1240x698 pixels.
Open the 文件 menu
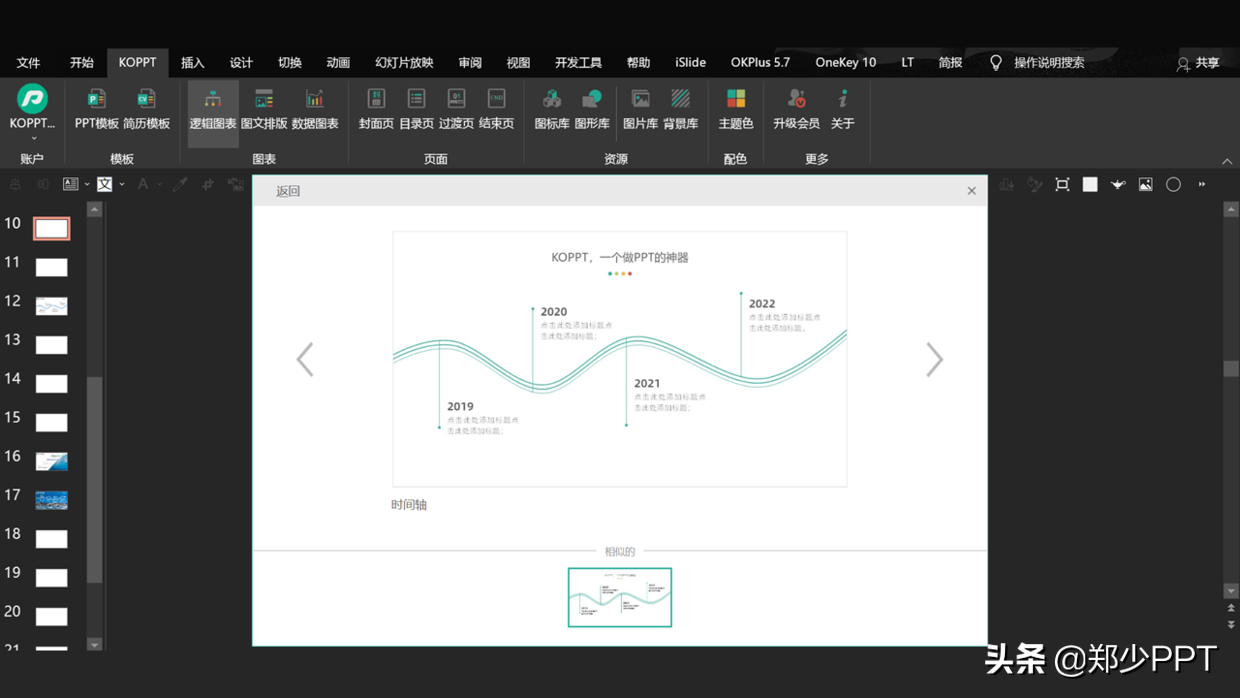(28, 62)
